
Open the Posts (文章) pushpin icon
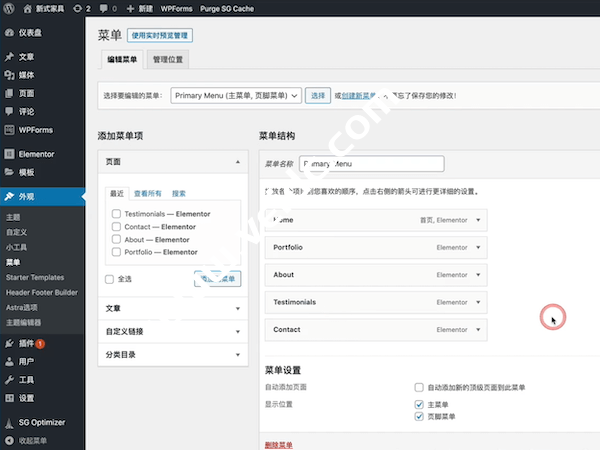9,57
